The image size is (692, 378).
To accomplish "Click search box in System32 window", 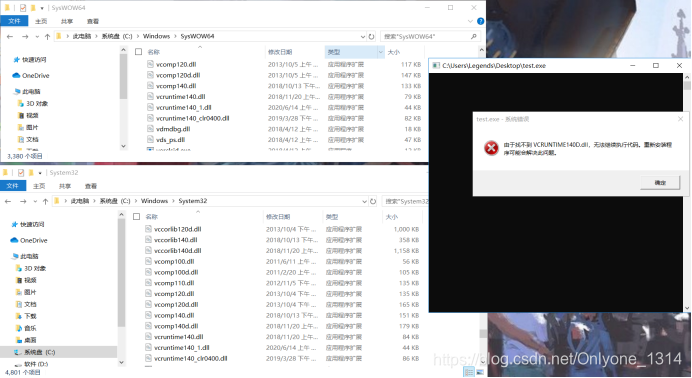I will pyautogui.click(x=405, y=201).
